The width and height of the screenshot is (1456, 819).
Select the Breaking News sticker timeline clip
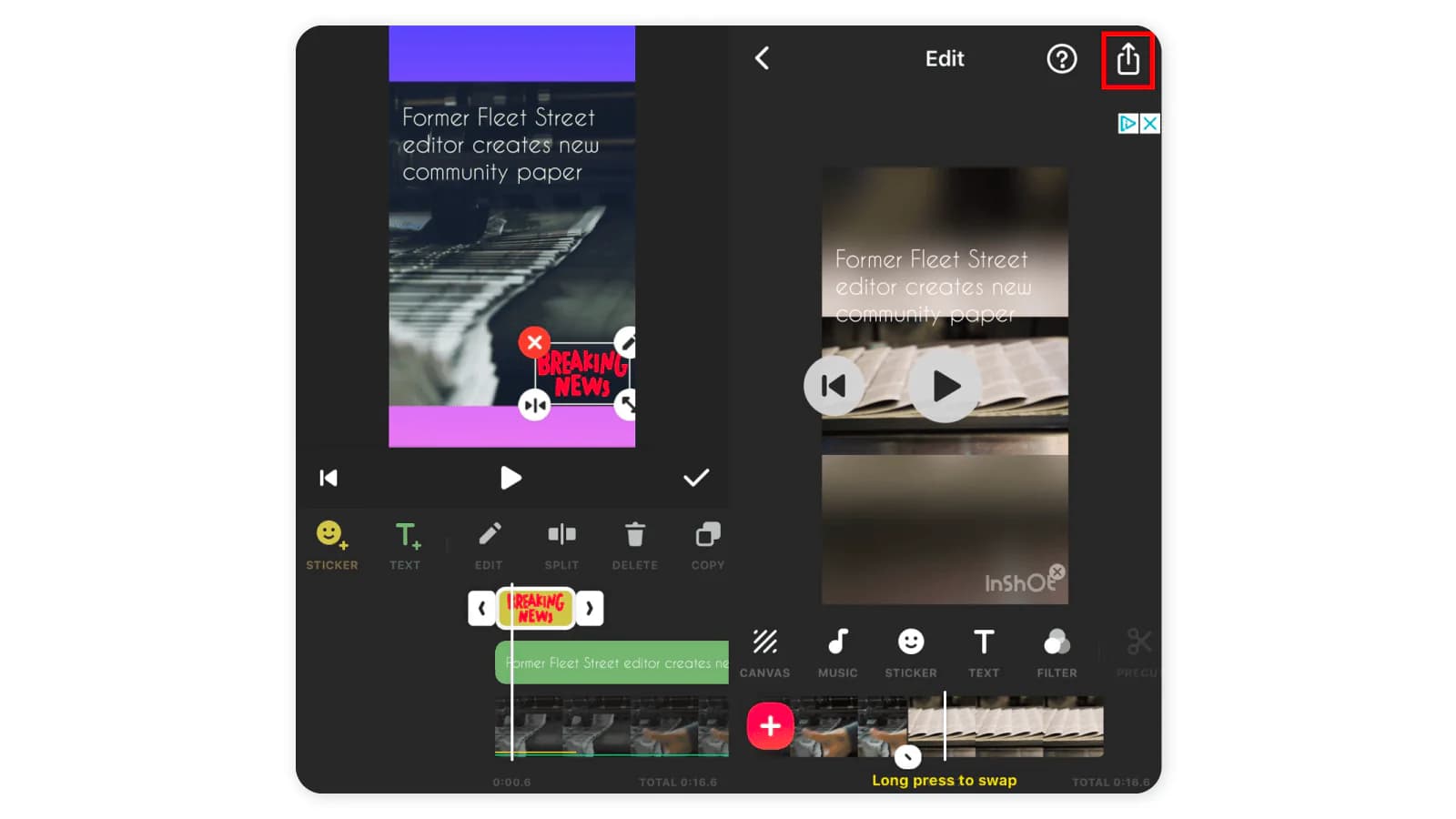[x=536, y=608]
